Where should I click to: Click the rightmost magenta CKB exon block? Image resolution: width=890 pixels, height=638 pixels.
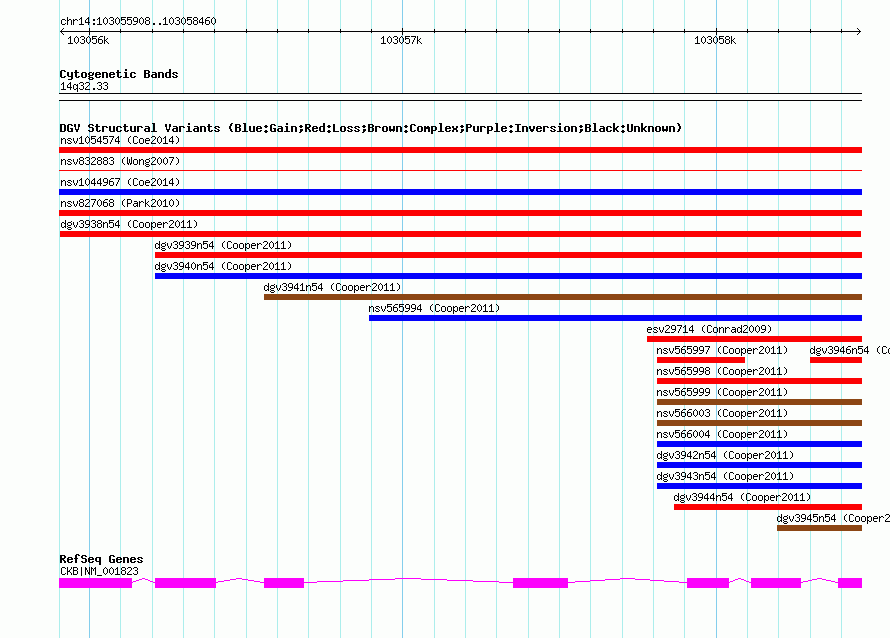[x=850, y=583]
